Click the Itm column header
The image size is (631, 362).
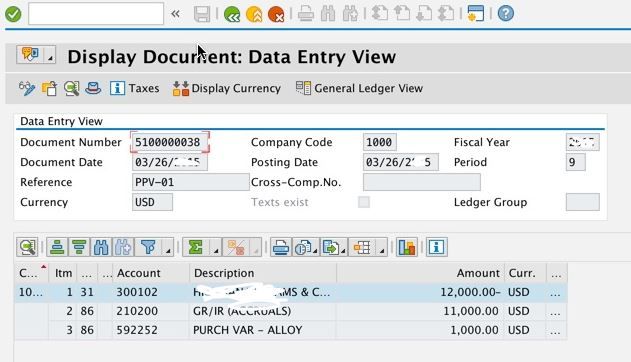point(63,273)
